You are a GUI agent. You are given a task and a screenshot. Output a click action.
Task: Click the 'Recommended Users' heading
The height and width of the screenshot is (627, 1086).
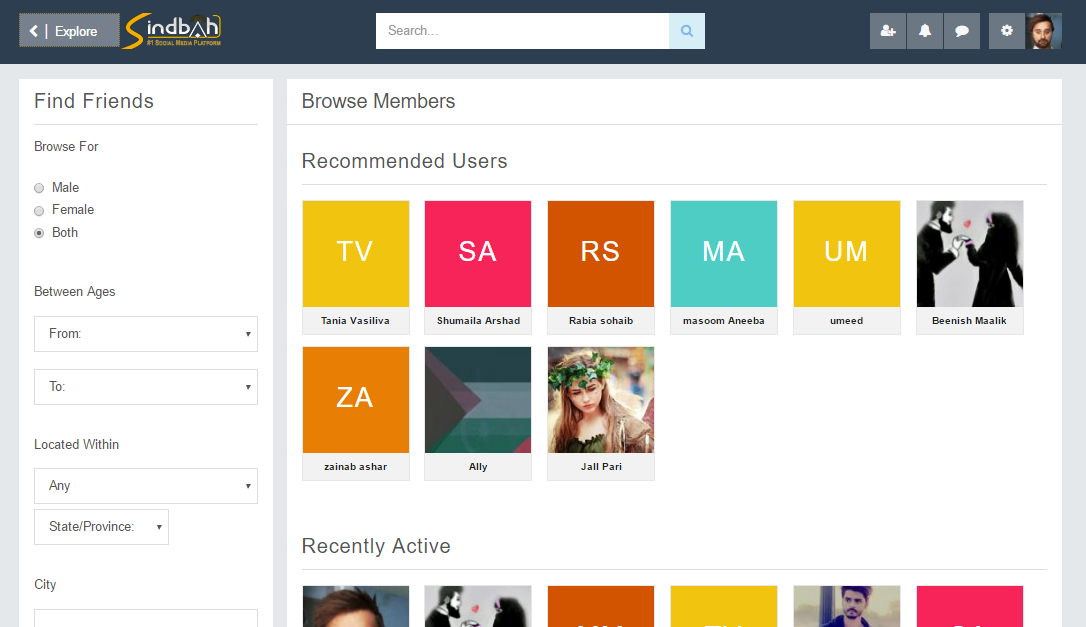tap(404, 161)
